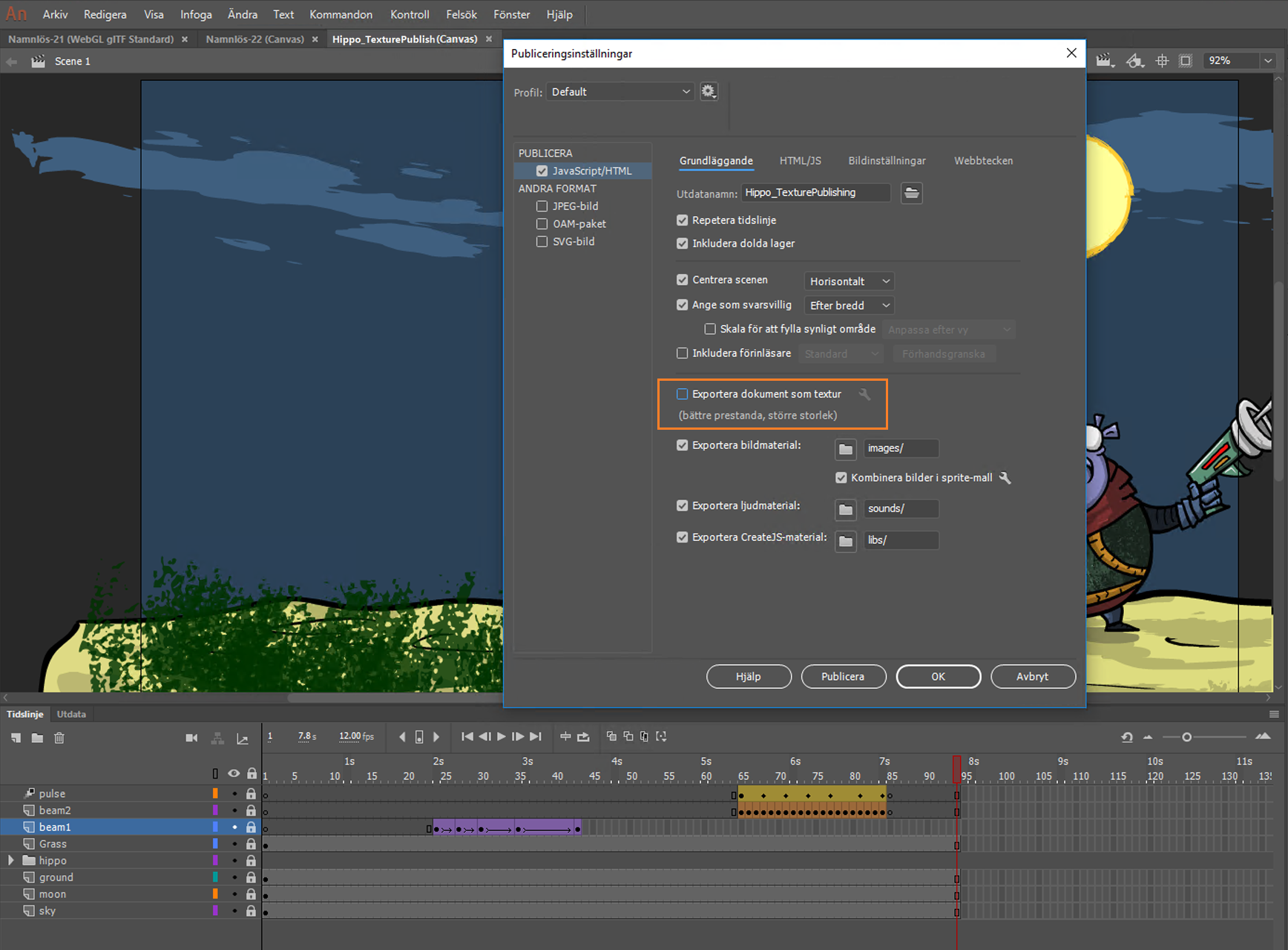Click the timeline zoom slider handle
The height and width of the screenshot is (950, 1288).
click(x=1186, y=737)
